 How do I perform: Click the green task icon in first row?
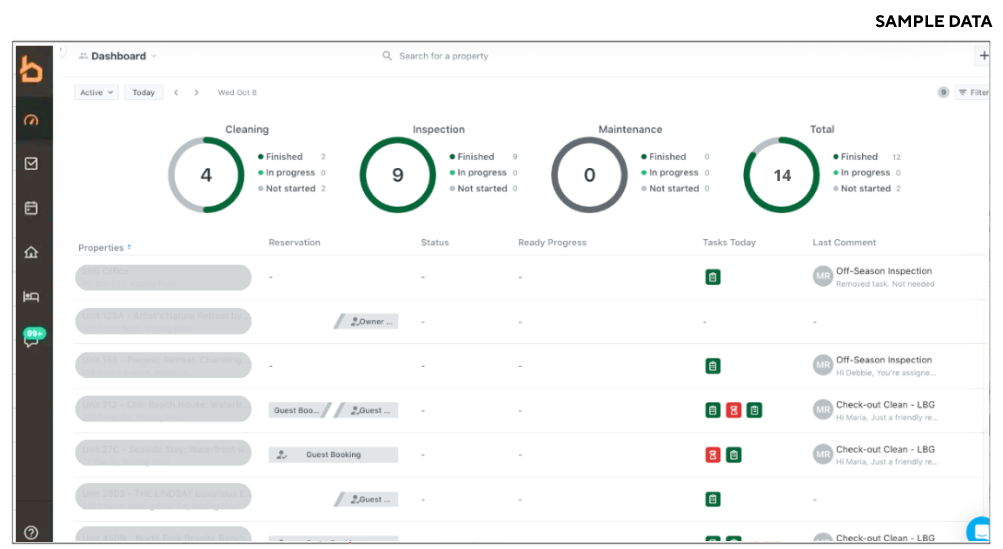coord(713,277)
